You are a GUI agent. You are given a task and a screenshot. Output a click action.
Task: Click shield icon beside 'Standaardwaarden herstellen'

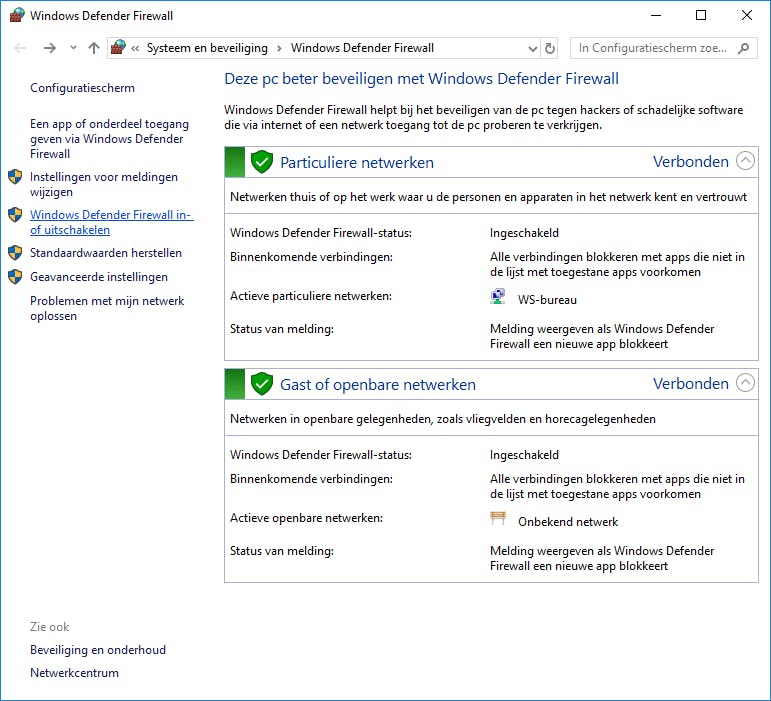click(15, 253)
